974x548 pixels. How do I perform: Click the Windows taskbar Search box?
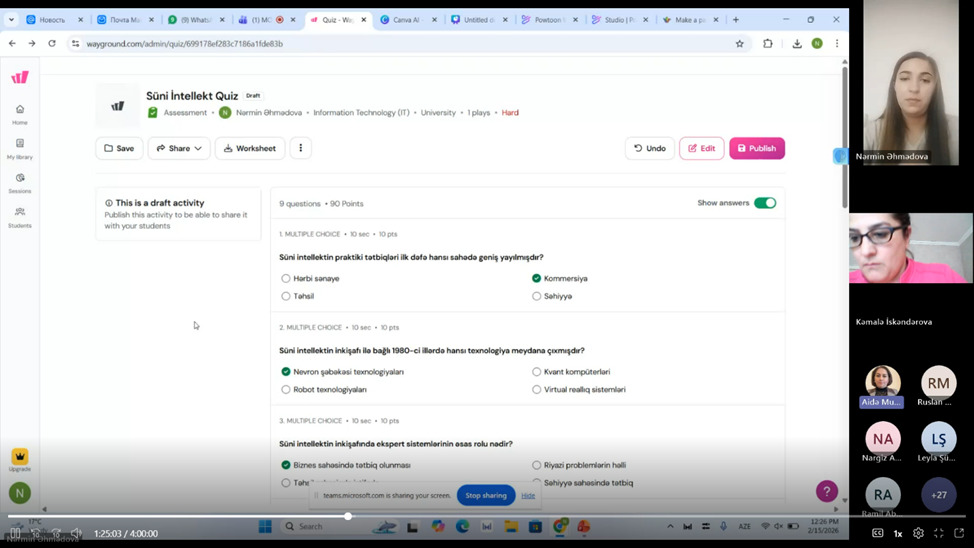coord(318,526)
